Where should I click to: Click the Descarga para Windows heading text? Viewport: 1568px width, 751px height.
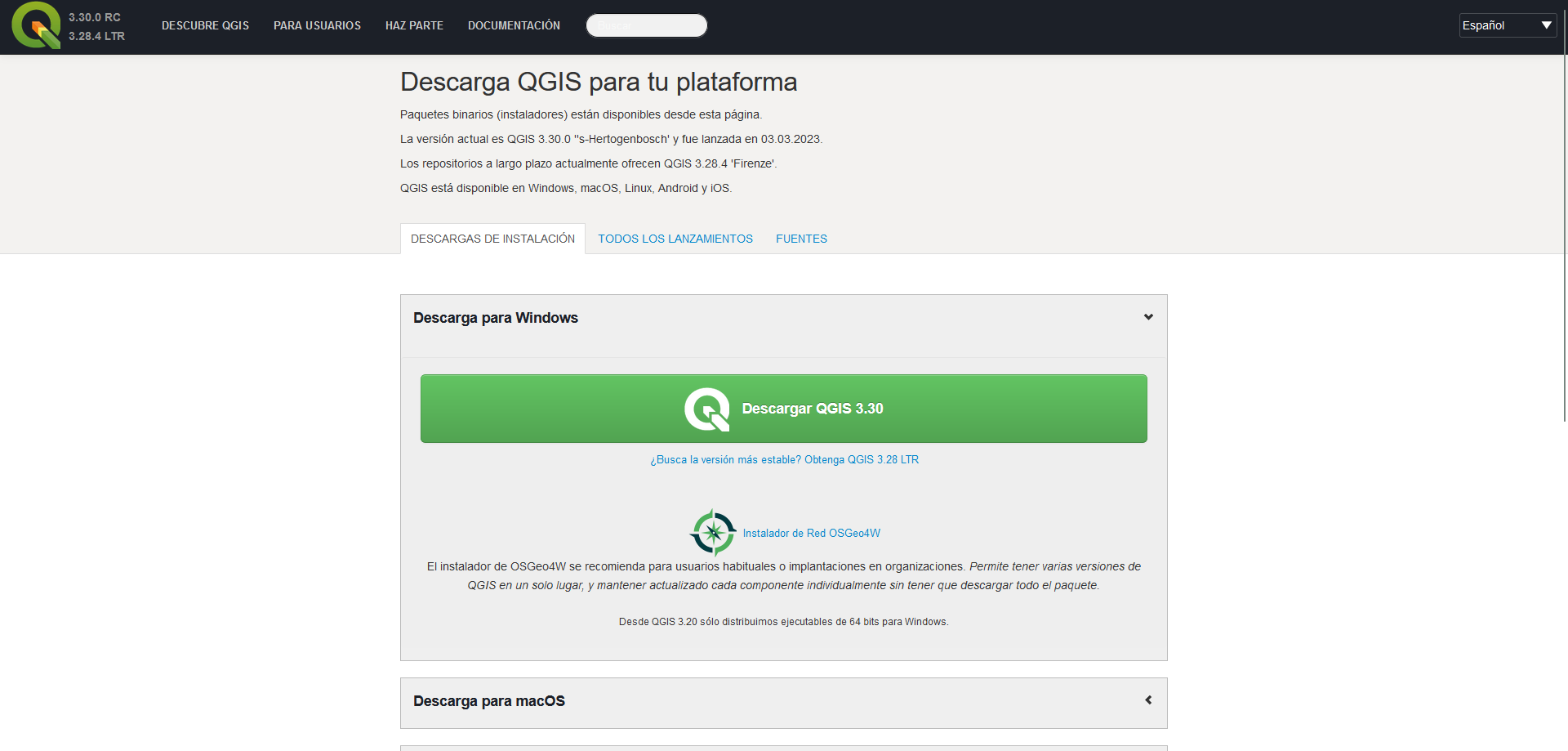[x=496, y=318]
